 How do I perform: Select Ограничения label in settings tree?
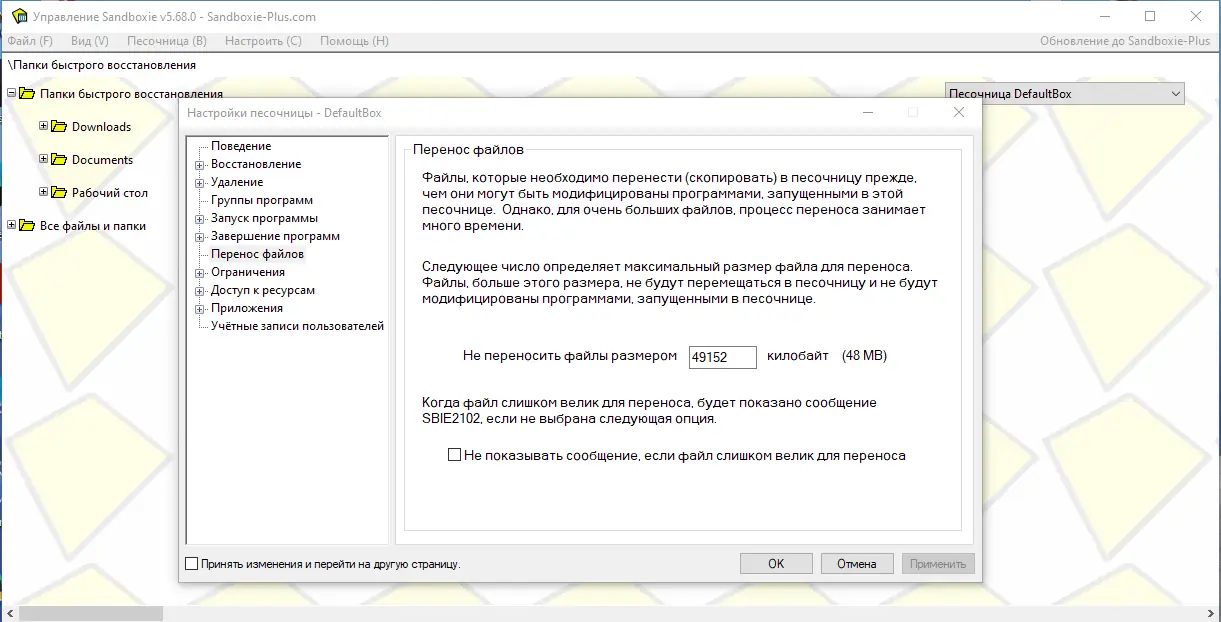(x=248, y=272)
